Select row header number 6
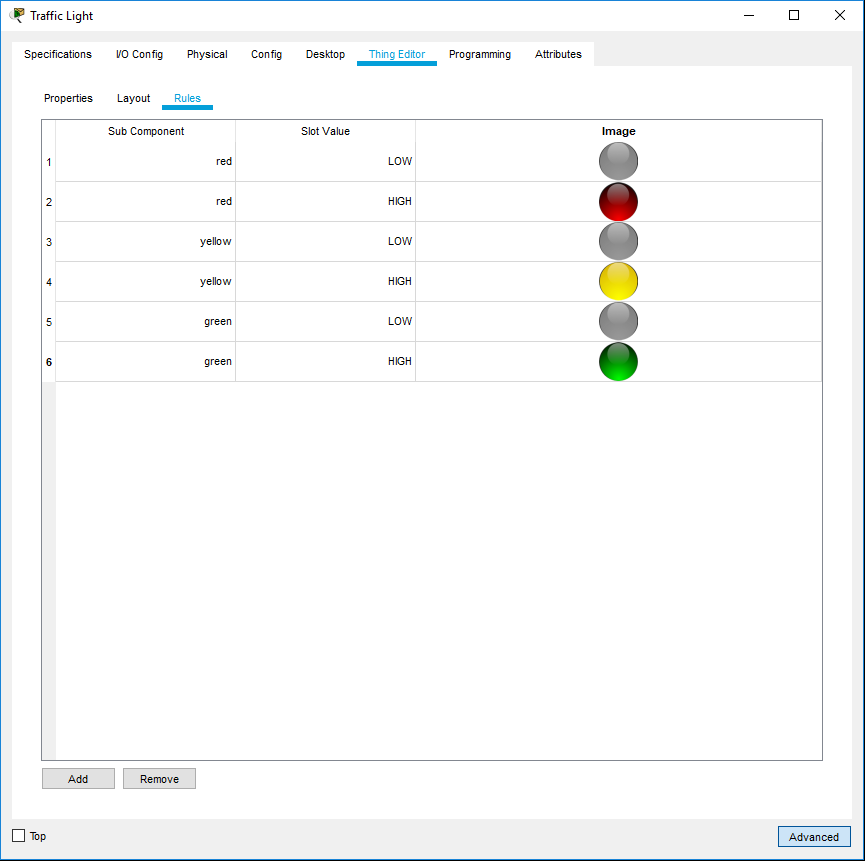This screenshot has height=861, width=865. click(x=49, y=362)
